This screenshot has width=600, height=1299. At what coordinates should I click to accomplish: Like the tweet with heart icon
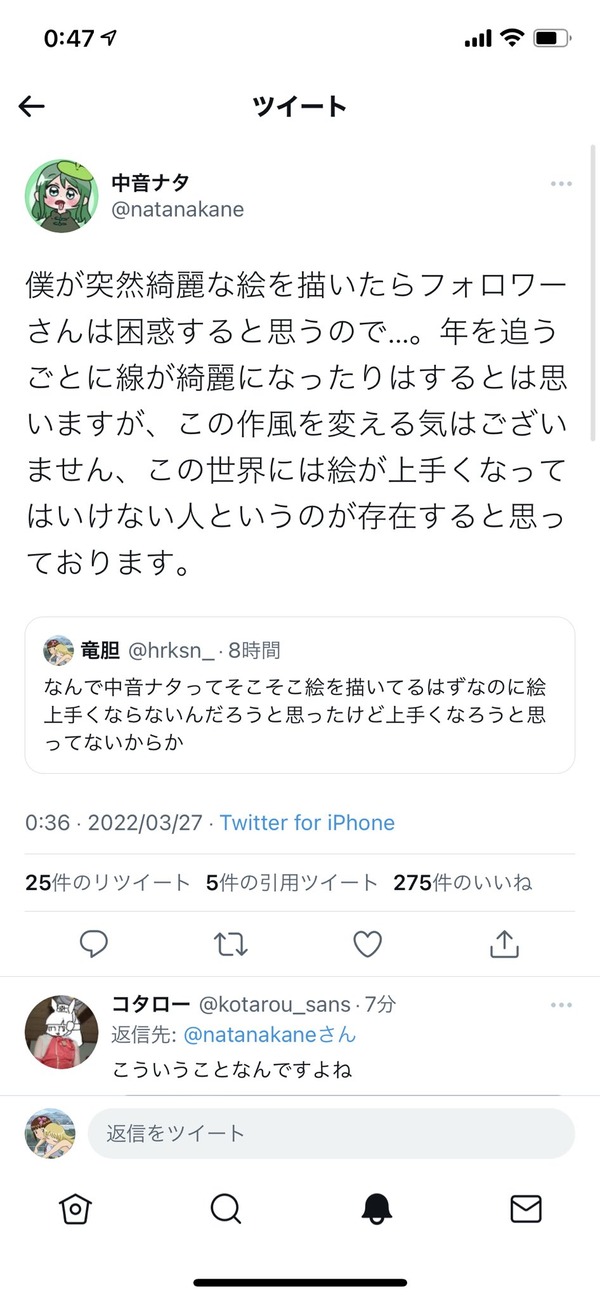(368, 943)
